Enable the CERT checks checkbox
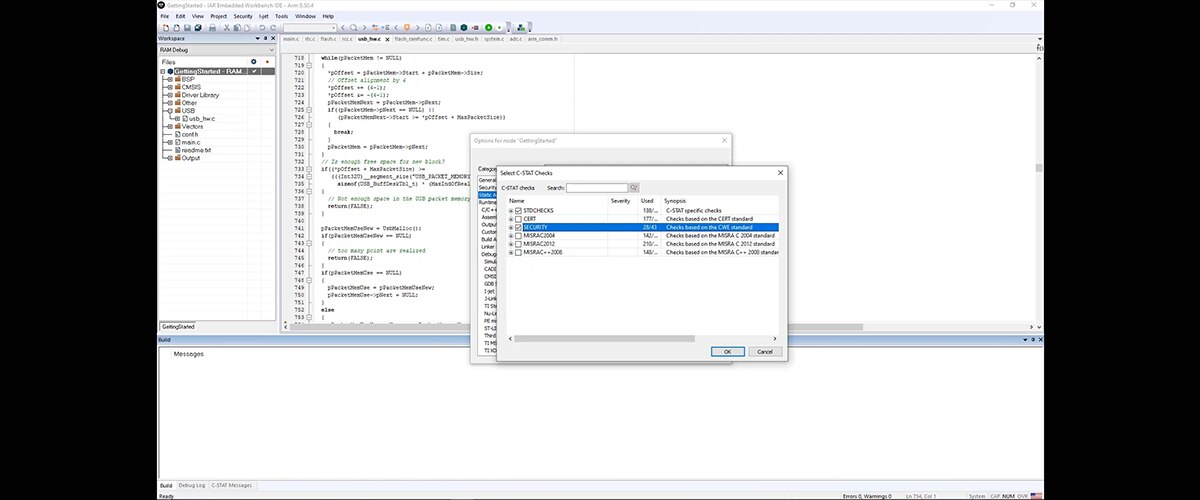The image size is (1200, 500). point(518,219)
